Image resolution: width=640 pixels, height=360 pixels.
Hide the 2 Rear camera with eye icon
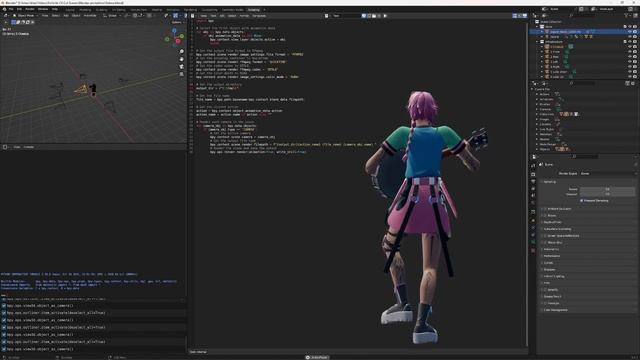630,57
